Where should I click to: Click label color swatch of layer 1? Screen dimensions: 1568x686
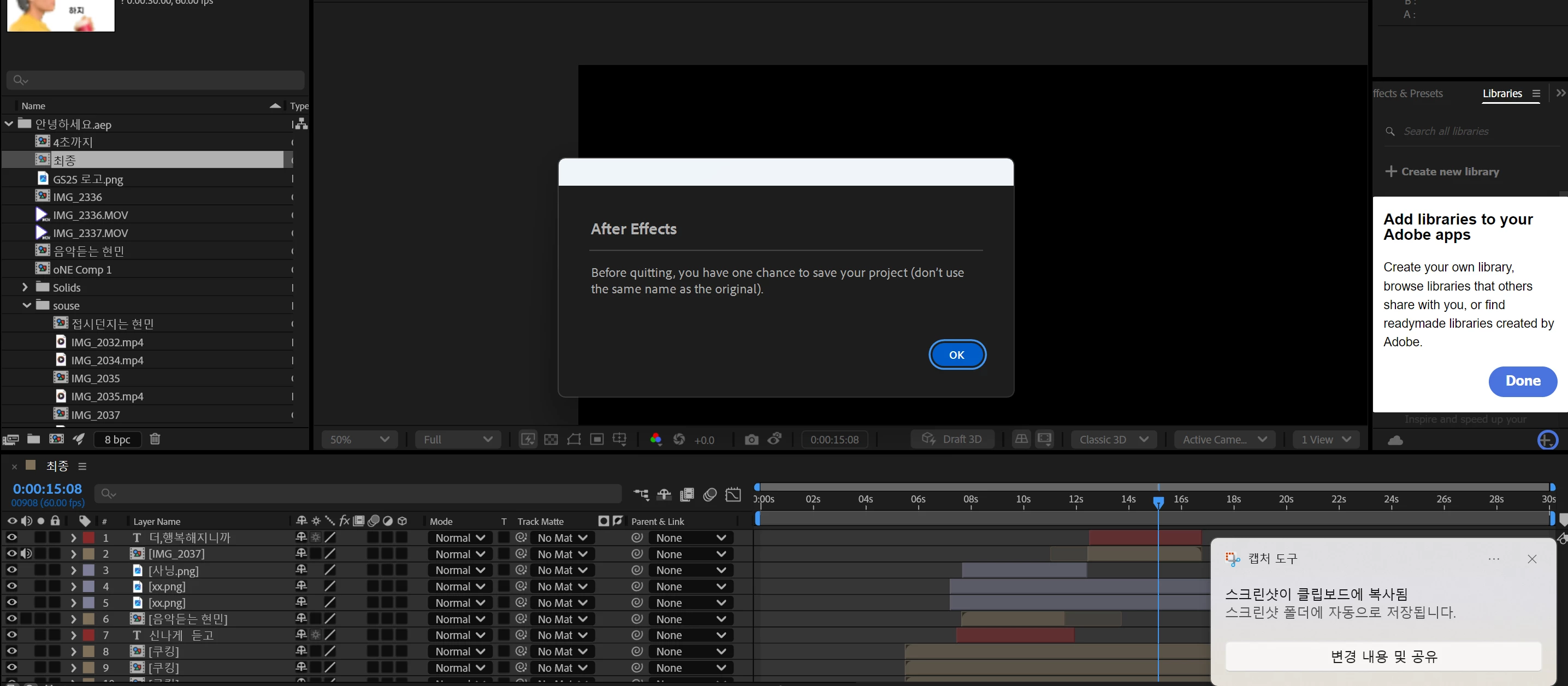(89, 537)
